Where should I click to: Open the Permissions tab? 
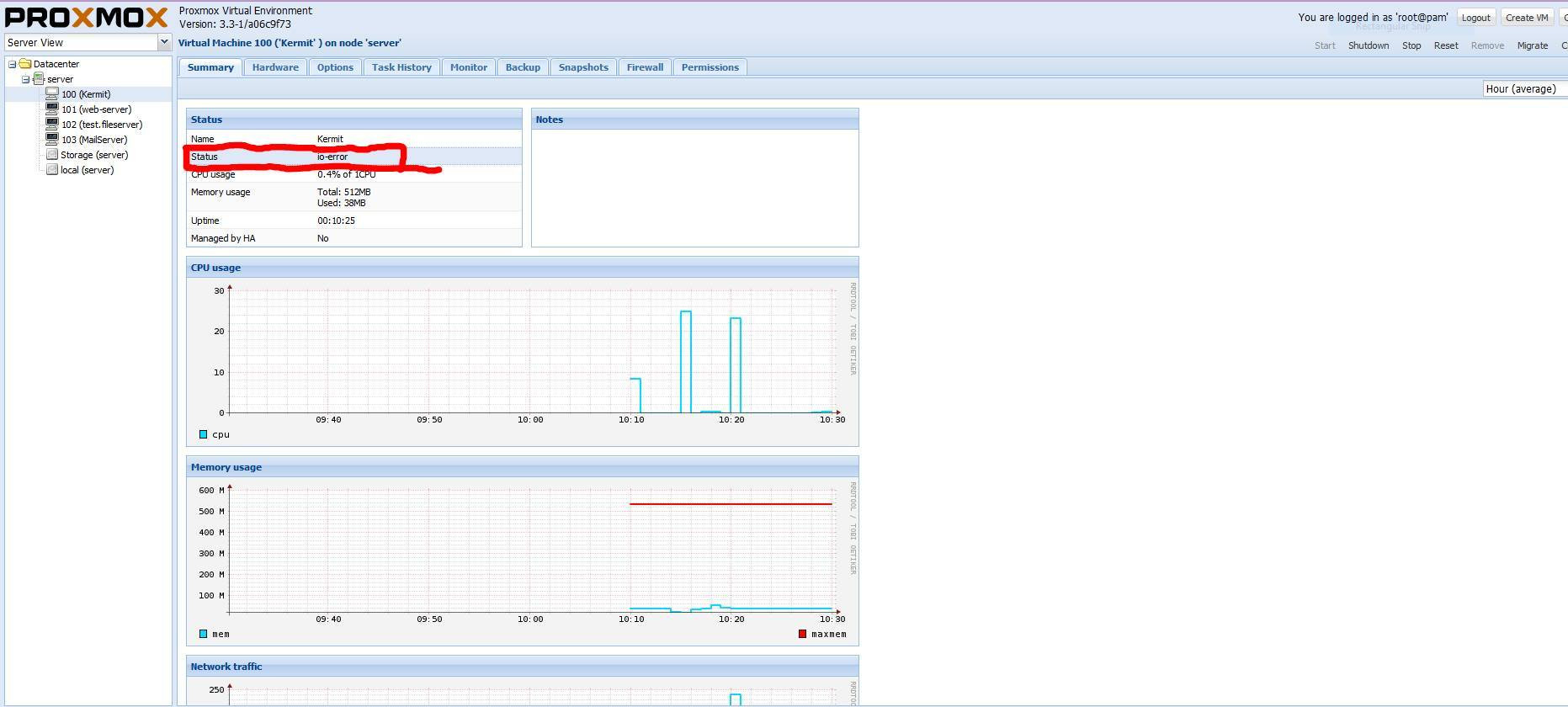tap(710, 67)
